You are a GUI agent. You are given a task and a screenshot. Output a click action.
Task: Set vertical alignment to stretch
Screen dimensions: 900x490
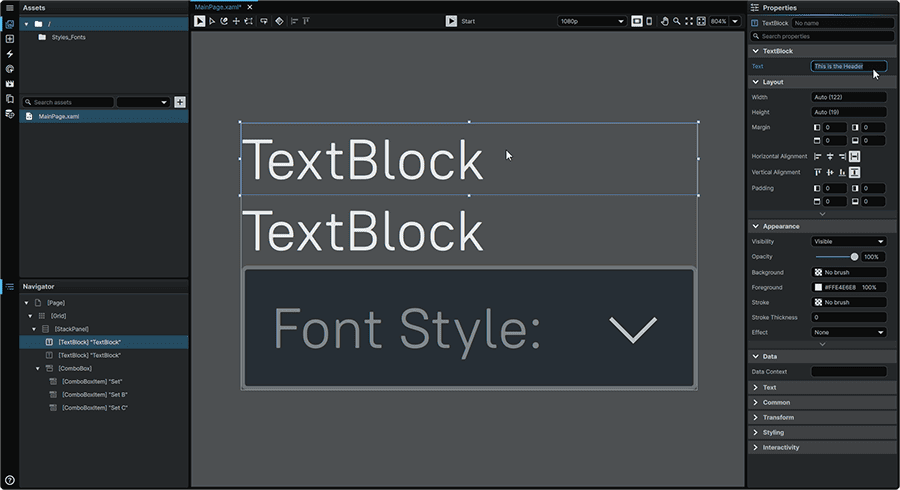[855, 172]
